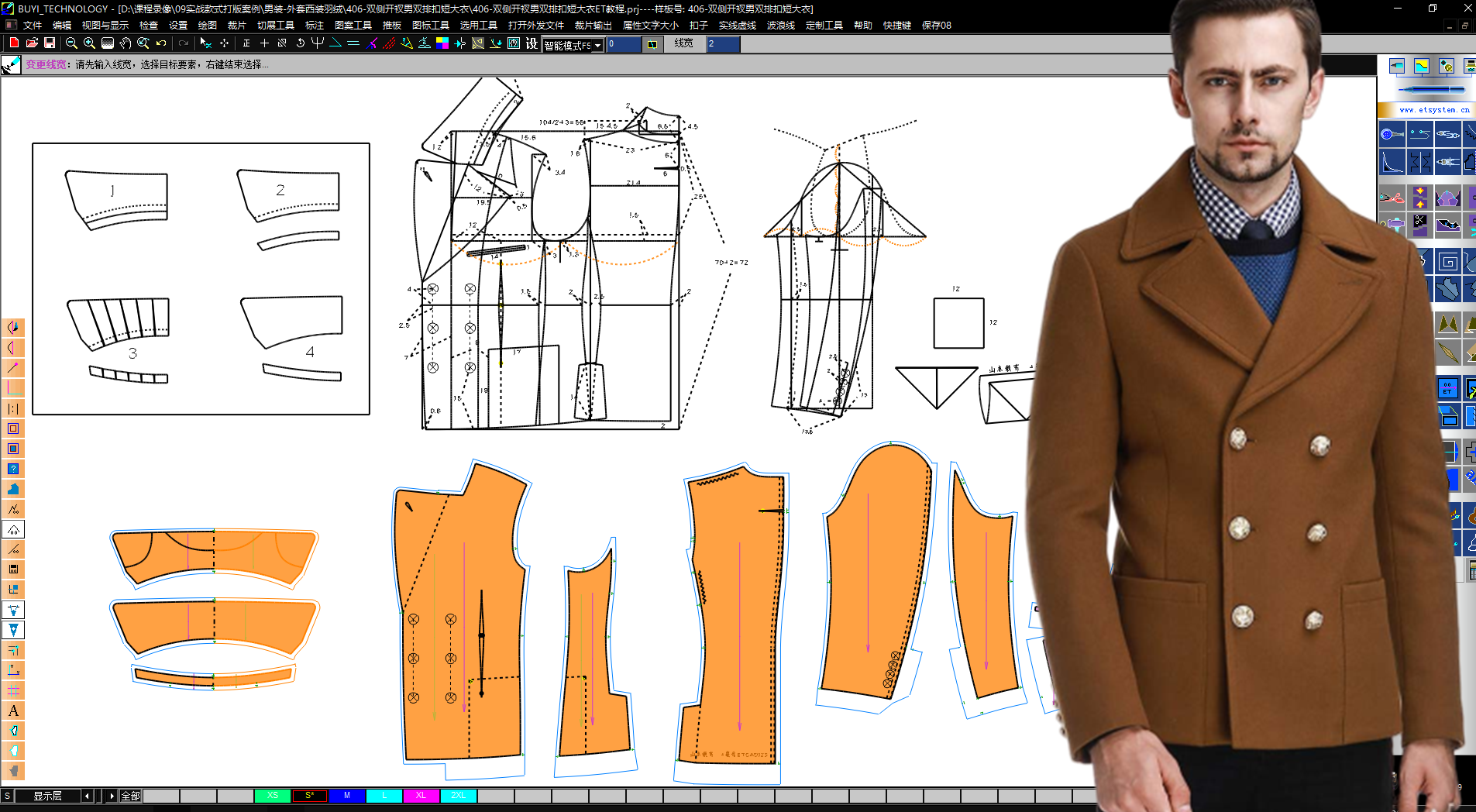
Task: Click the 线宽 value field showing 2
Action: point(723,44)
